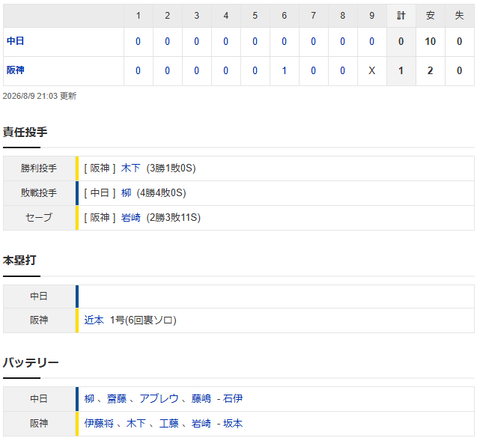
Task: Select アブレウ in 中日 battery list
Action: (159, 398)
